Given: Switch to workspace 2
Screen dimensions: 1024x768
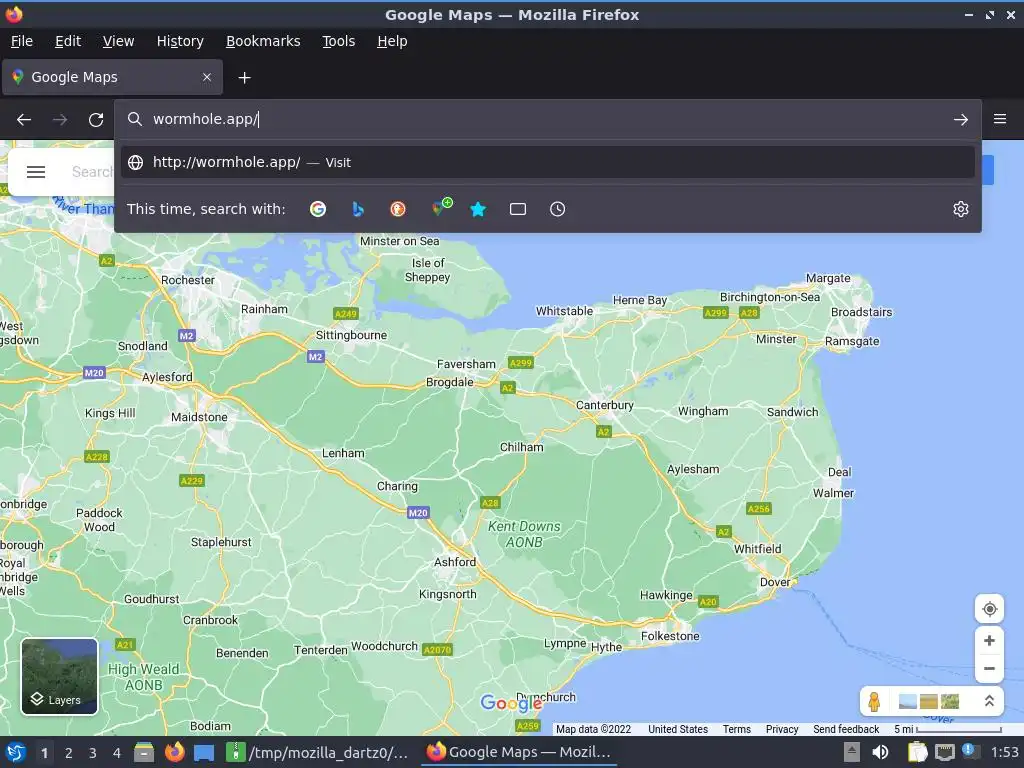Looking at the screenshot, I should pyautogui.click(x=69, y=753).
